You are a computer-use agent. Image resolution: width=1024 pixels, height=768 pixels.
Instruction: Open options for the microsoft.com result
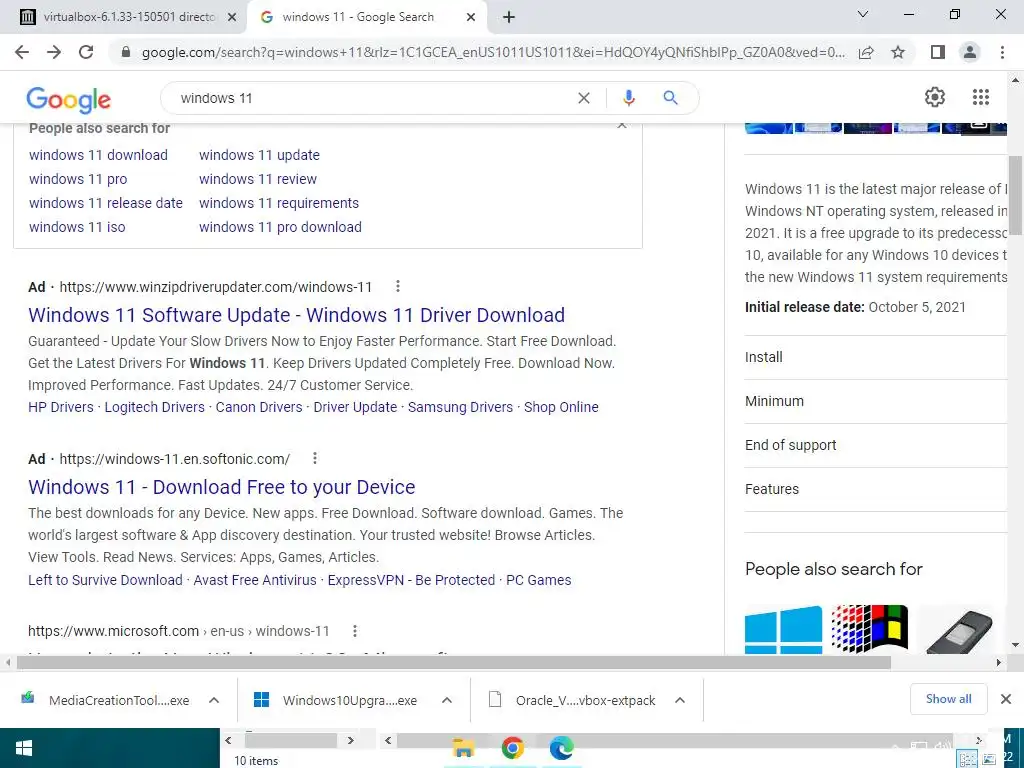coord(355,631)
